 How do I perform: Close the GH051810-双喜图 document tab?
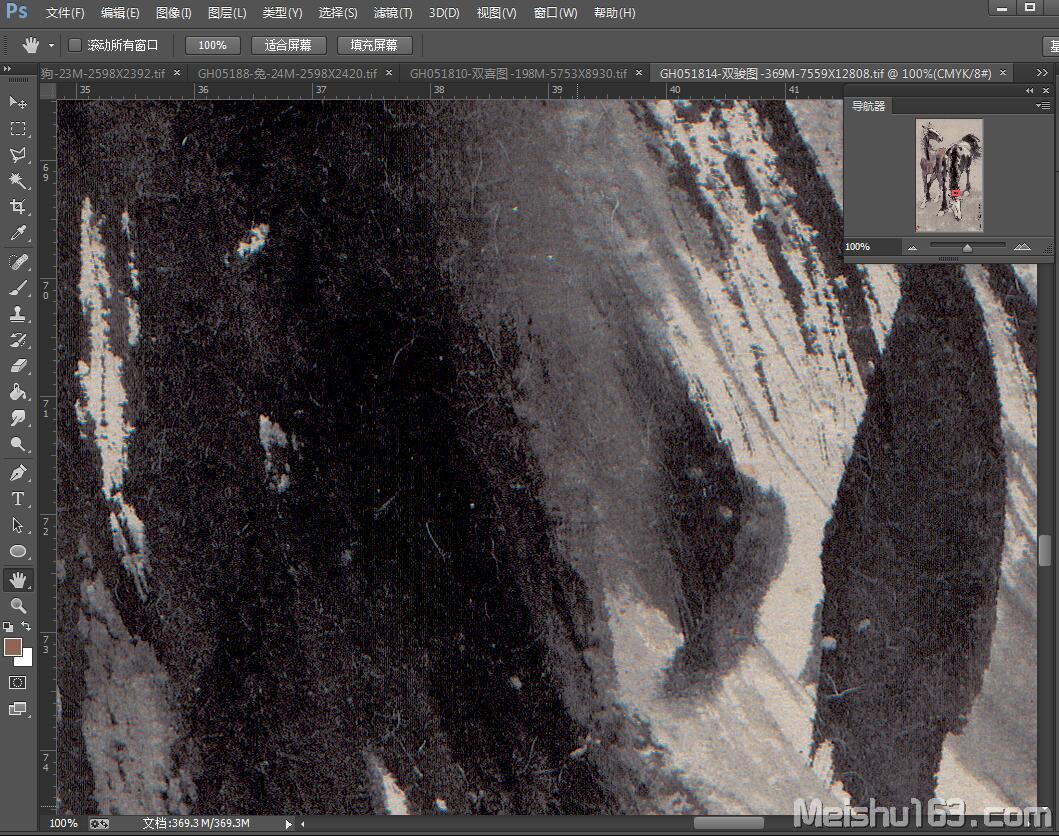tap(639, 72)
